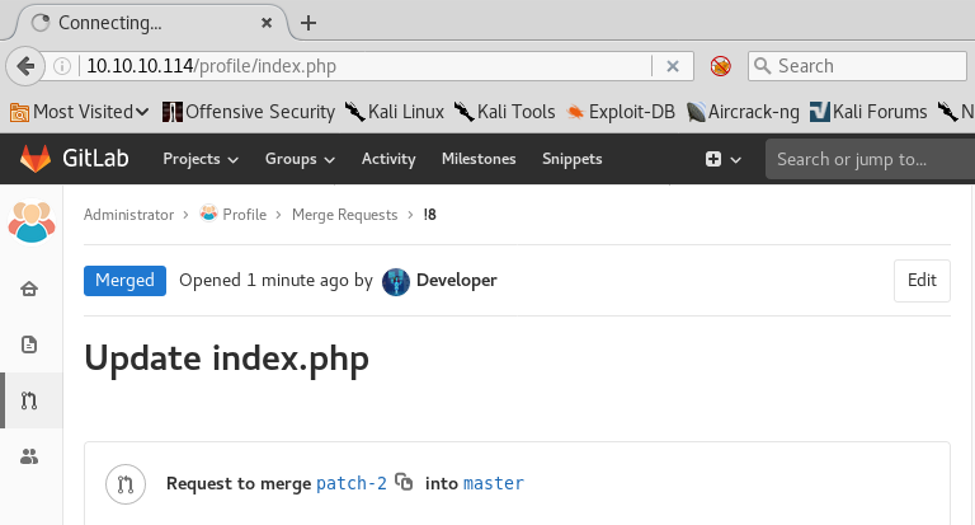This screenshot has width=975, height=525.
Task: Open the Most Visited bookmarks dropdown
Action: (80, 112)
